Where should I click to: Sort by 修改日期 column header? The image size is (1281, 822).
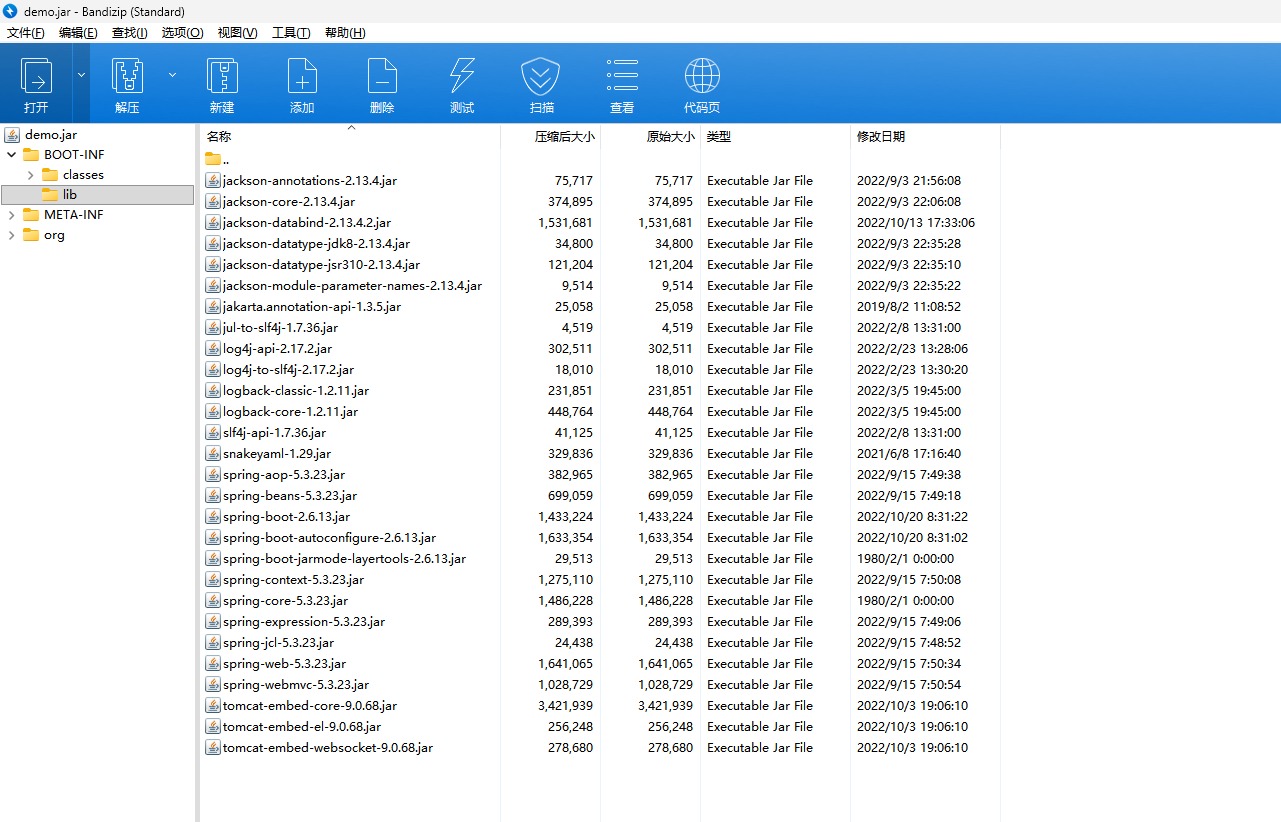tap(881, 136)
